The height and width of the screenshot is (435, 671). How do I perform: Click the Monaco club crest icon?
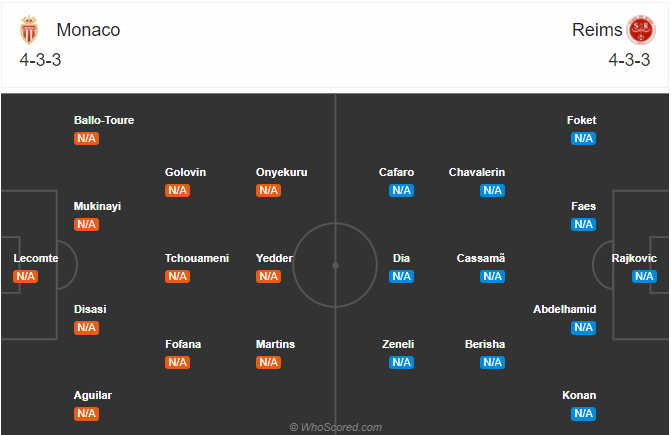click(29, 30)
